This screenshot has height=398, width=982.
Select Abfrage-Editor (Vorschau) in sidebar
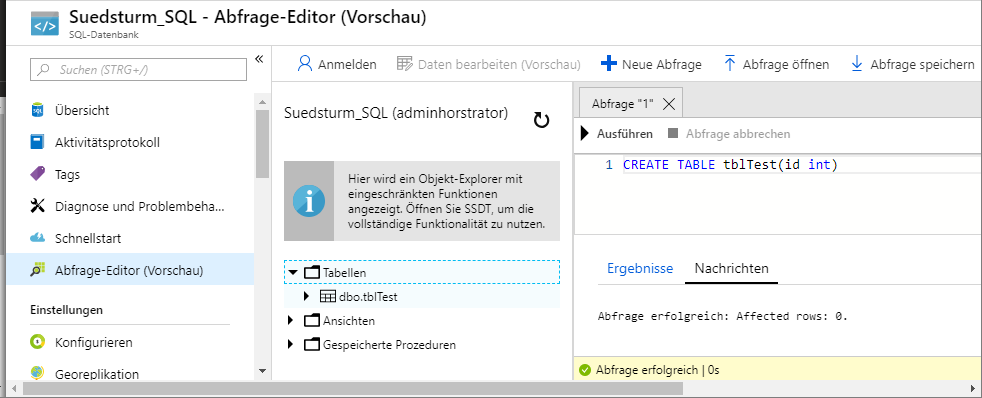point(129,271)
